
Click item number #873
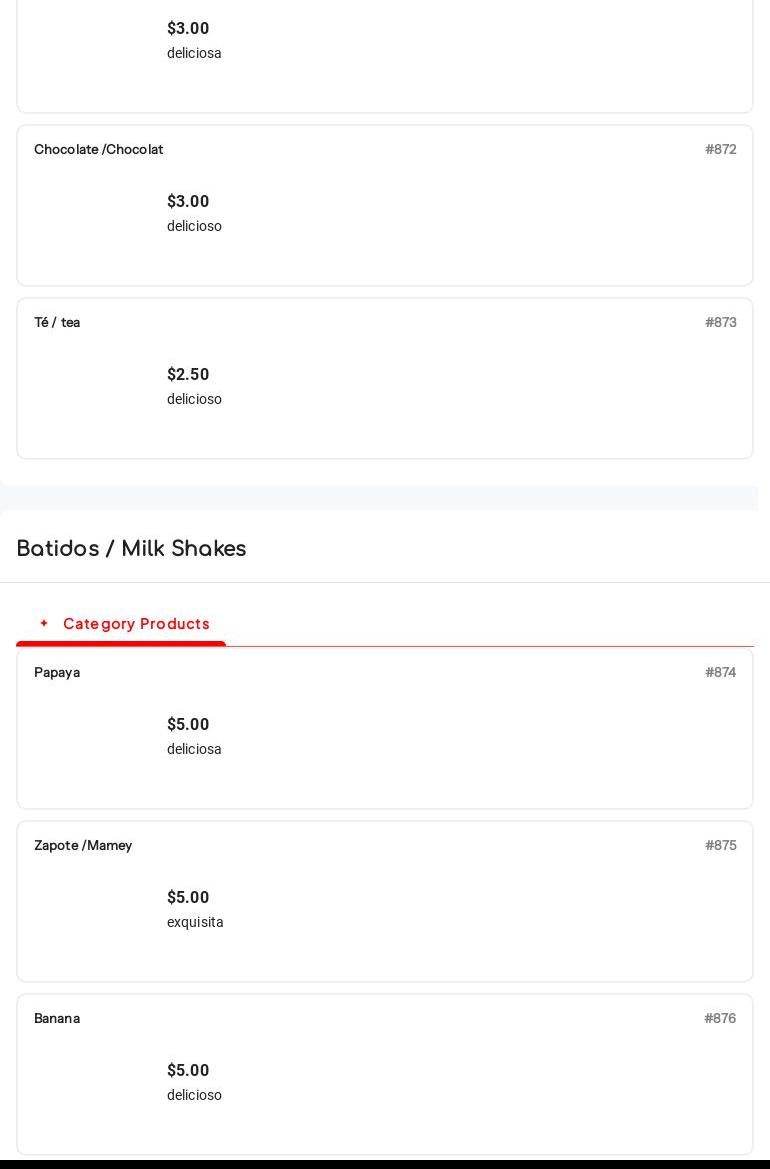pyautogui.click(x=720, y=322)
